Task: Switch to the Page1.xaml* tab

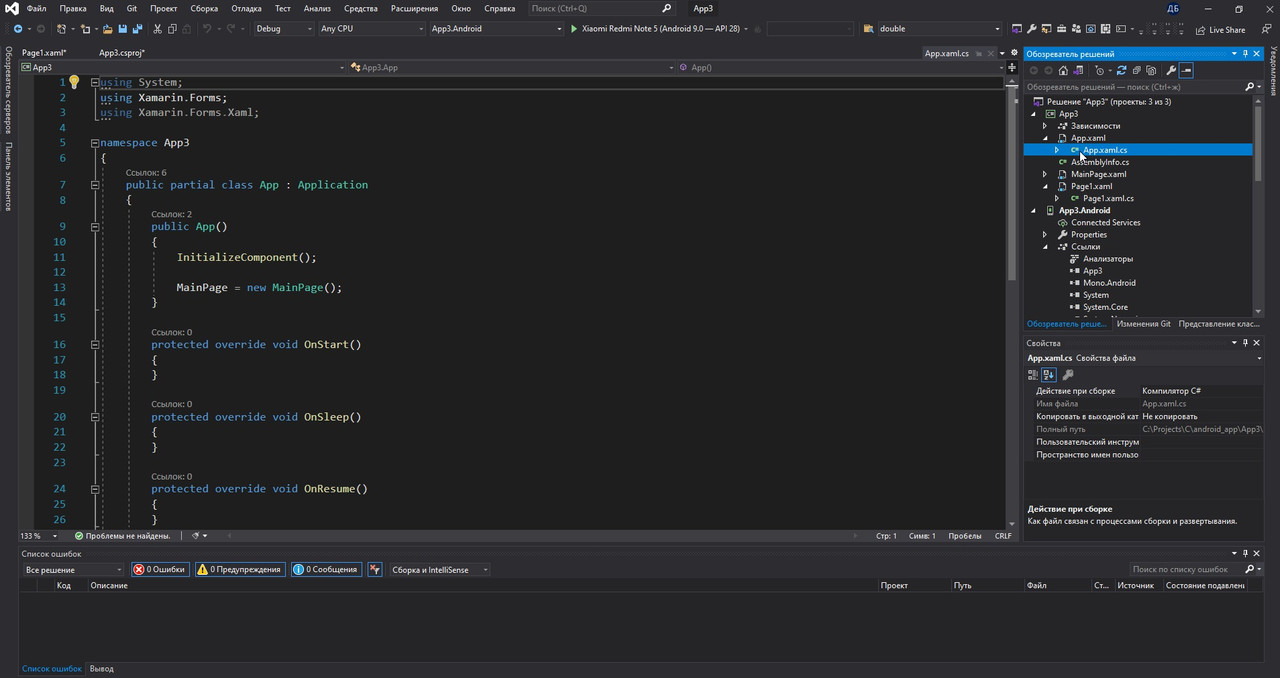Action: click(x=44, y=53)
